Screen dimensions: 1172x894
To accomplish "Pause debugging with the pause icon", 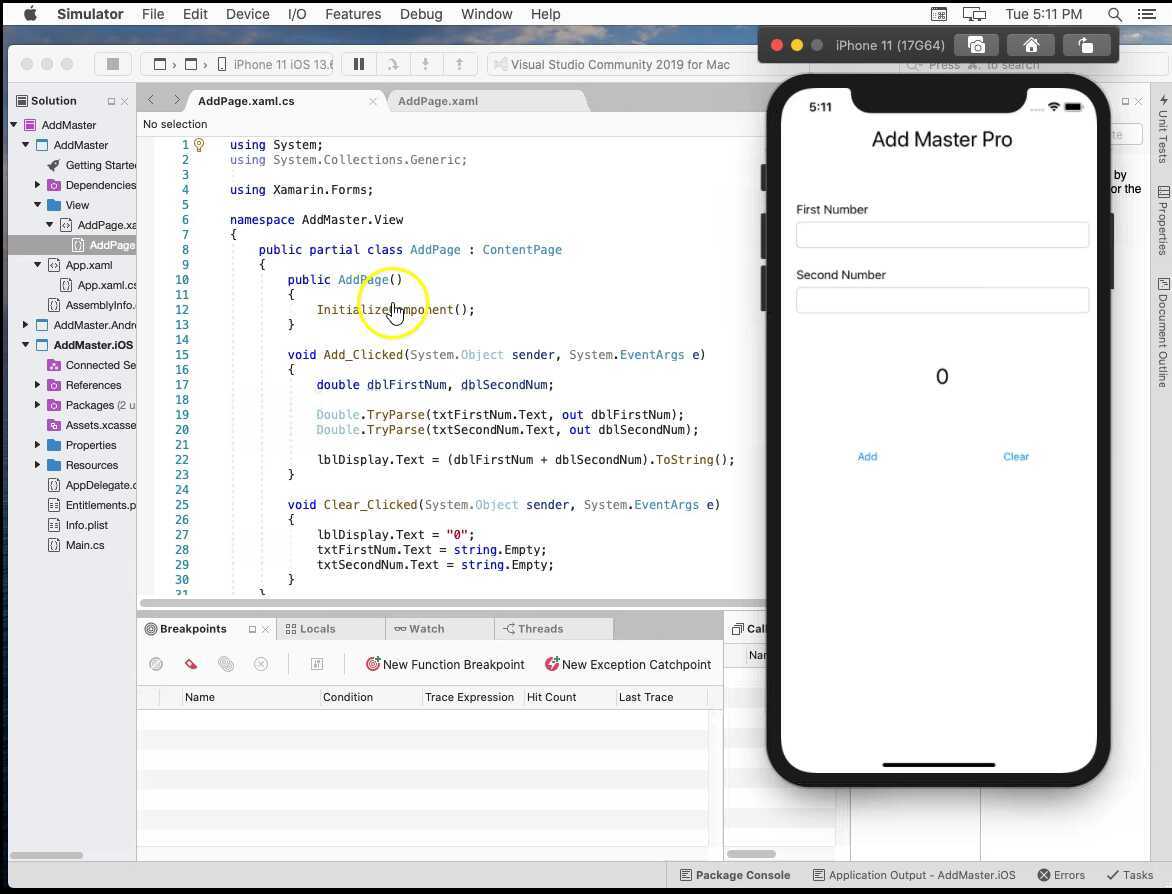I will (x=359, y=64).
